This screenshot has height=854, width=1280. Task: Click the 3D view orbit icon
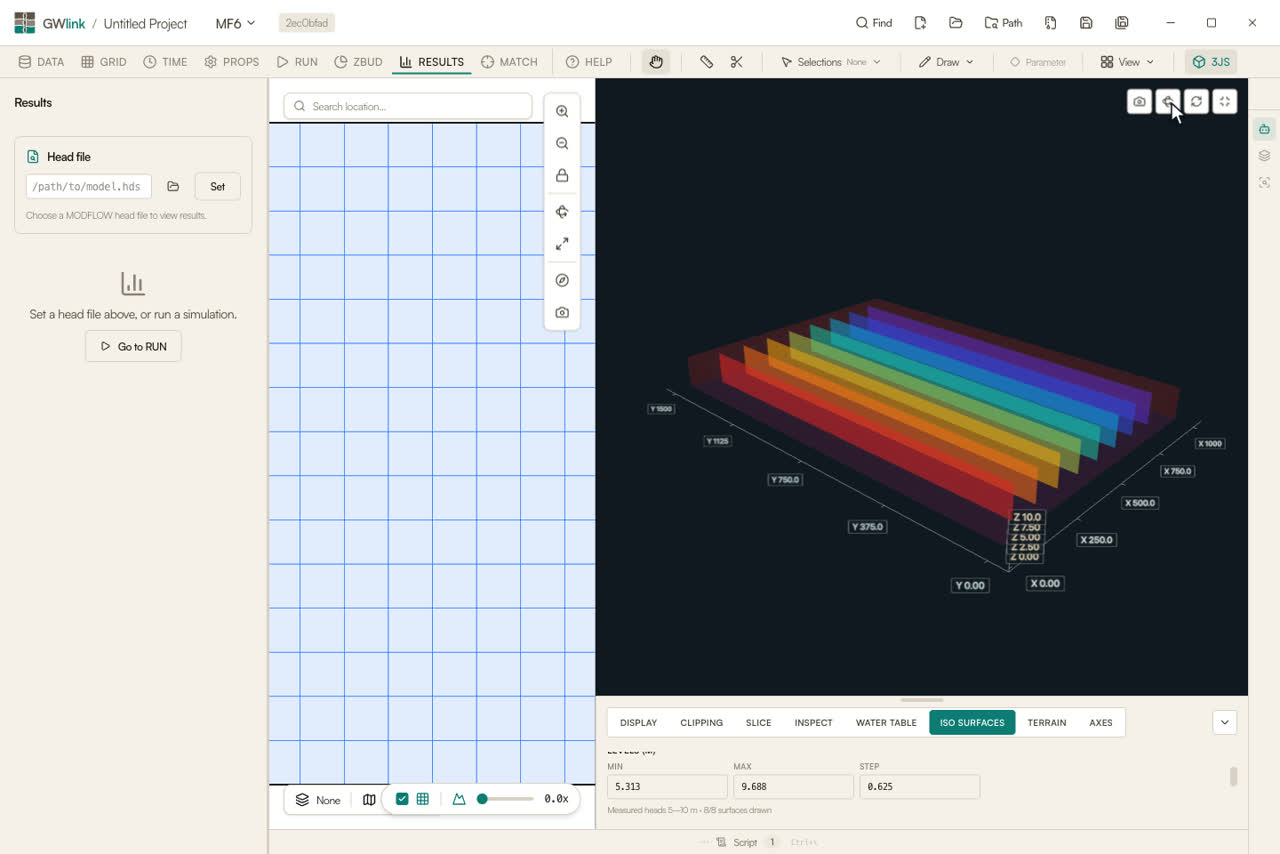point(1168,102)
